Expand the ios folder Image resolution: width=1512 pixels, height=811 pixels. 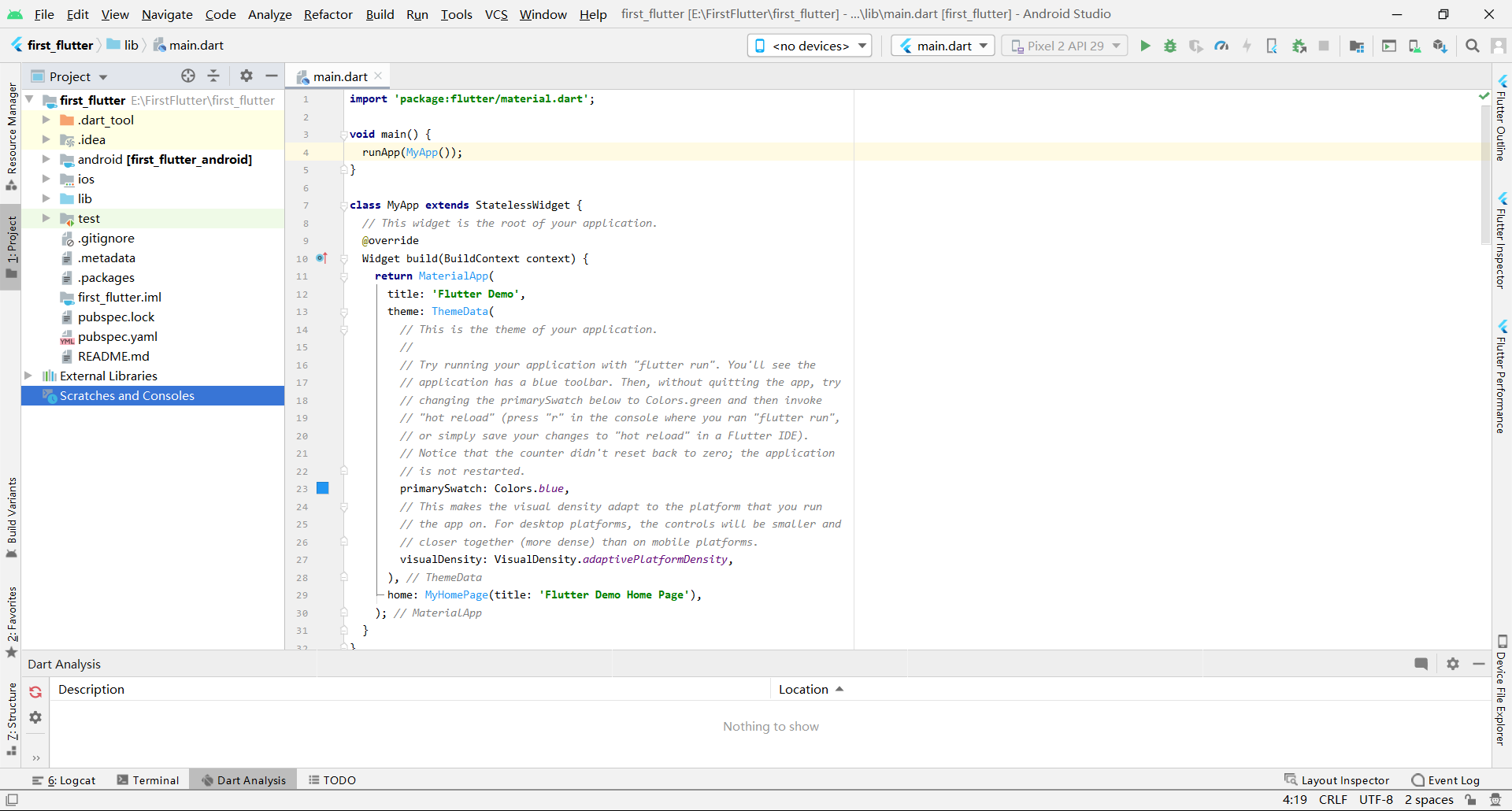click(x=46, y=179)
